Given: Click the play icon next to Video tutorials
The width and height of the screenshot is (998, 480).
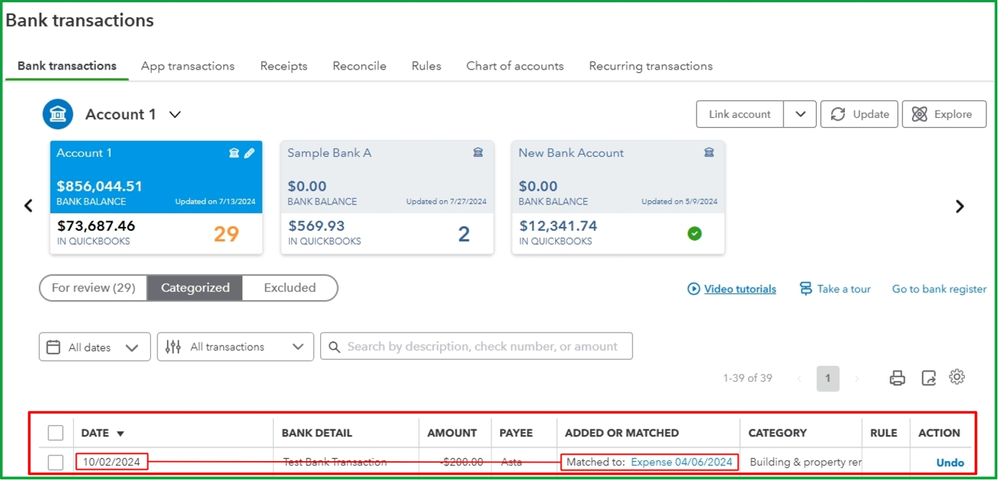Looking at the screenshot, I should (694, 289).
